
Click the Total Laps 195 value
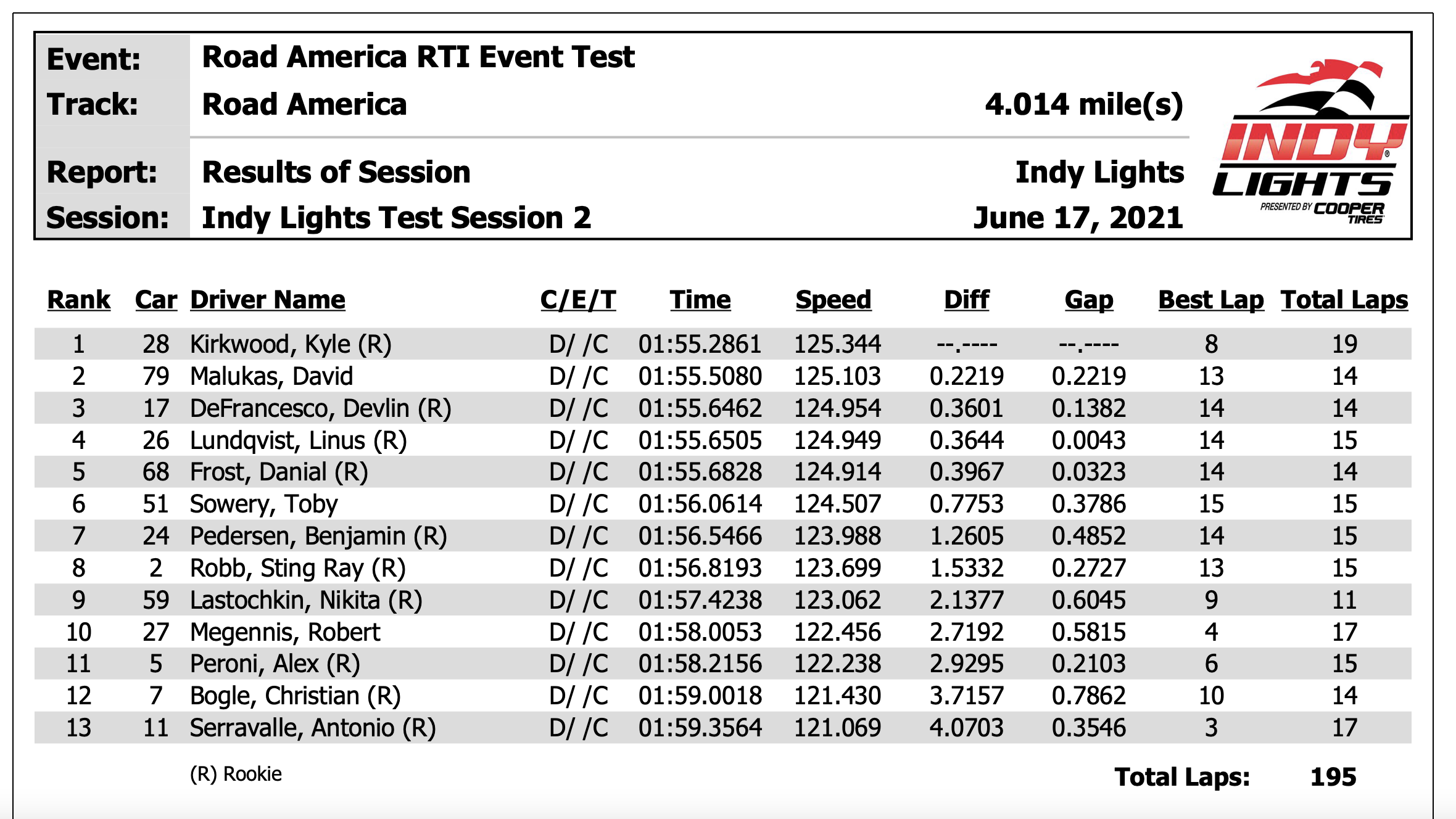pos(1333,777)
